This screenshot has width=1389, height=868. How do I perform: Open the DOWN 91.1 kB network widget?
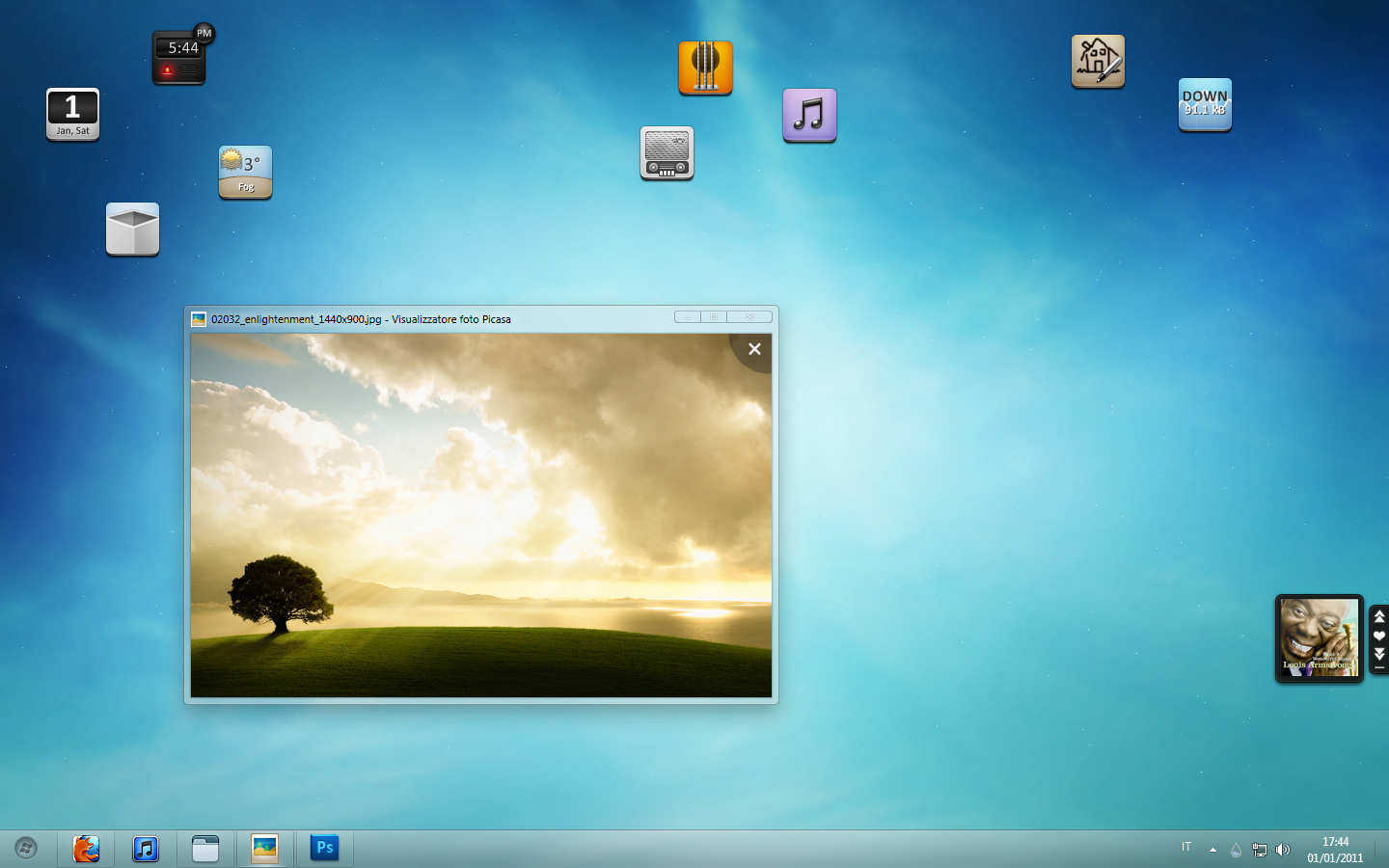click(1205, 104)
